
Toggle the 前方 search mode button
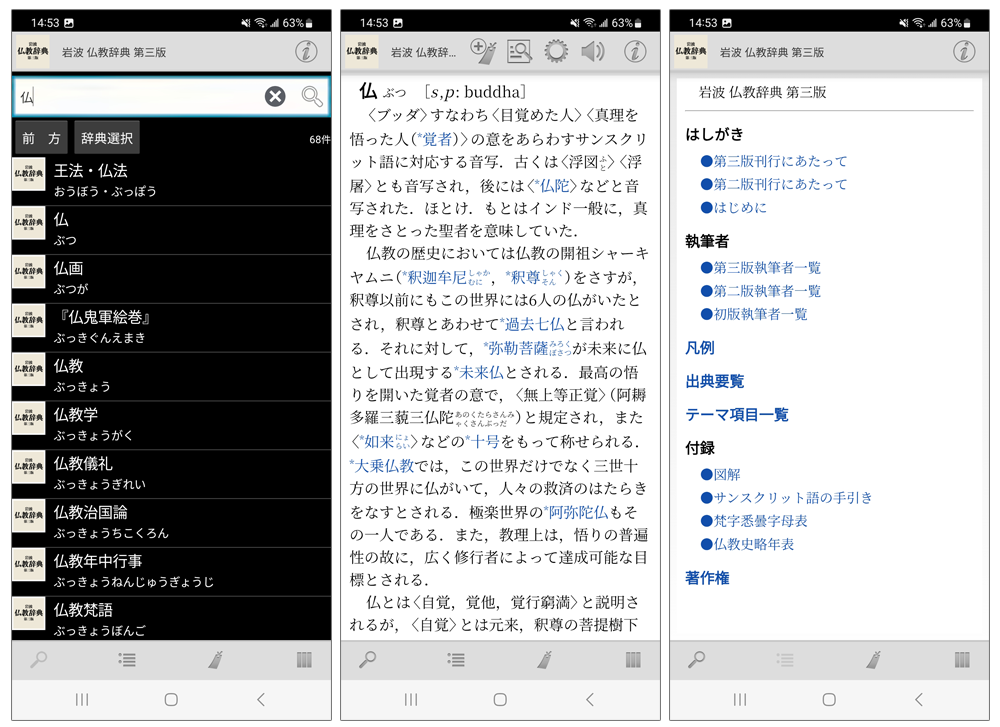tap(41, 138)
